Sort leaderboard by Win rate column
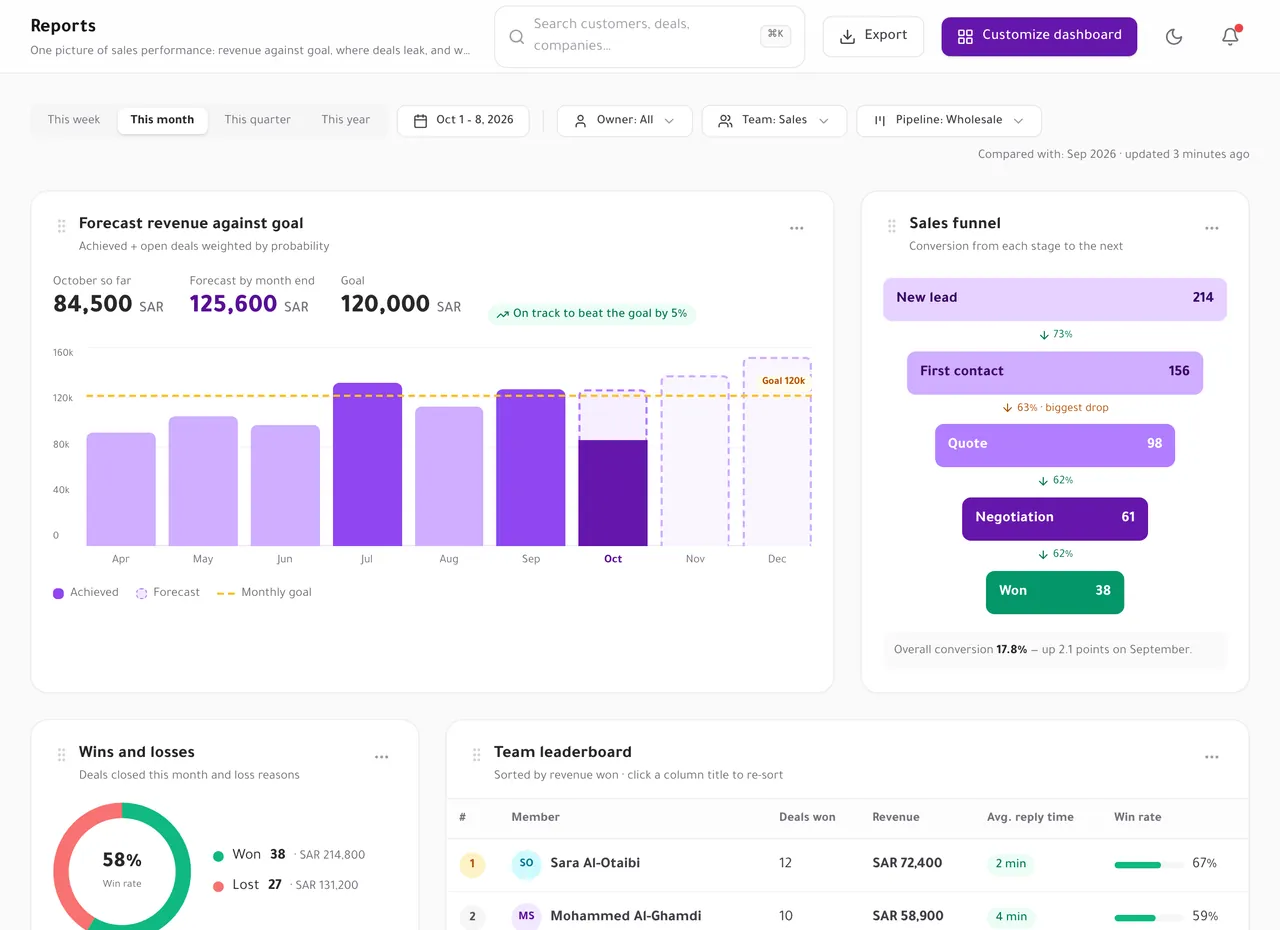Image resolution: width=1280 pixels, height=930 pixels. (1137, 817)
